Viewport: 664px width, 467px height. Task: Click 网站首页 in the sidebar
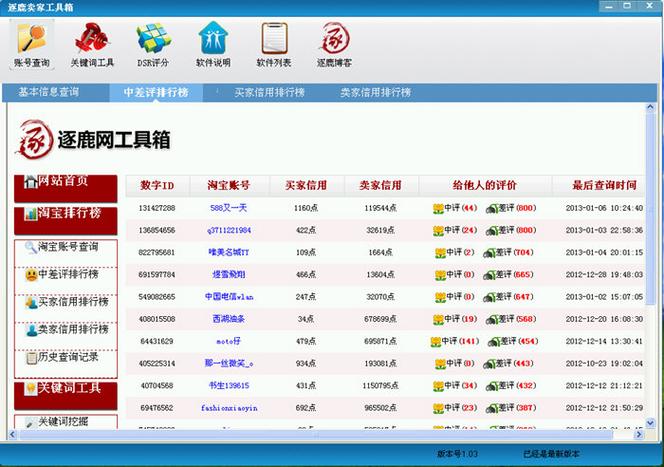[x=65, y=182]
